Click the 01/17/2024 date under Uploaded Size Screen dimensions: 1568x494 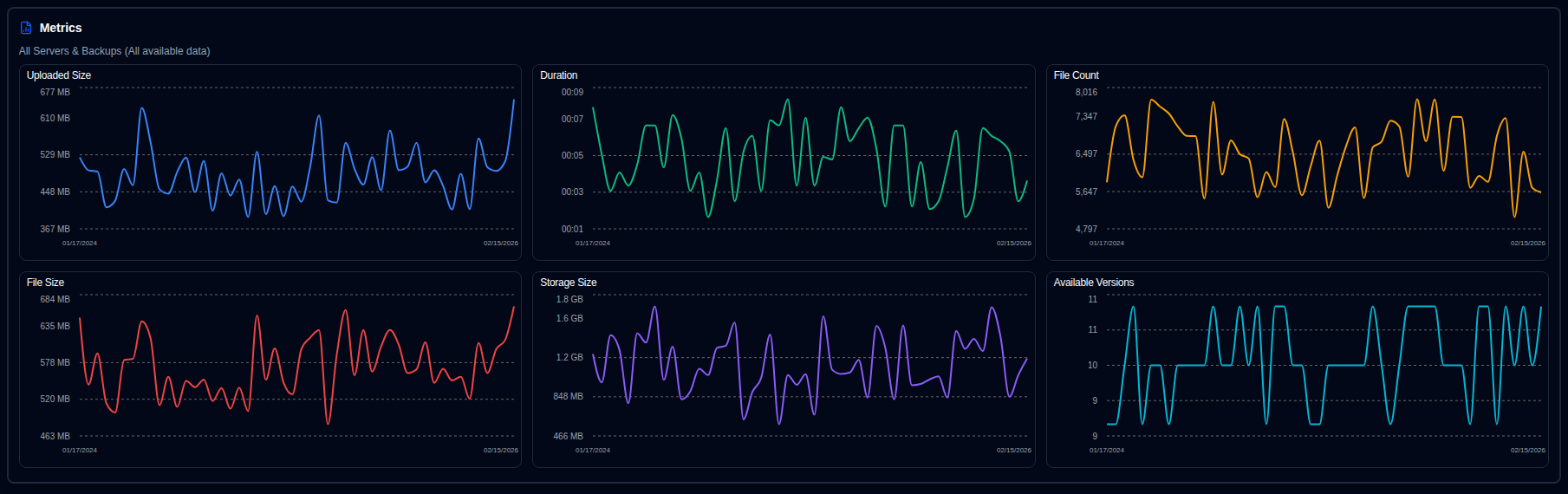80,244
